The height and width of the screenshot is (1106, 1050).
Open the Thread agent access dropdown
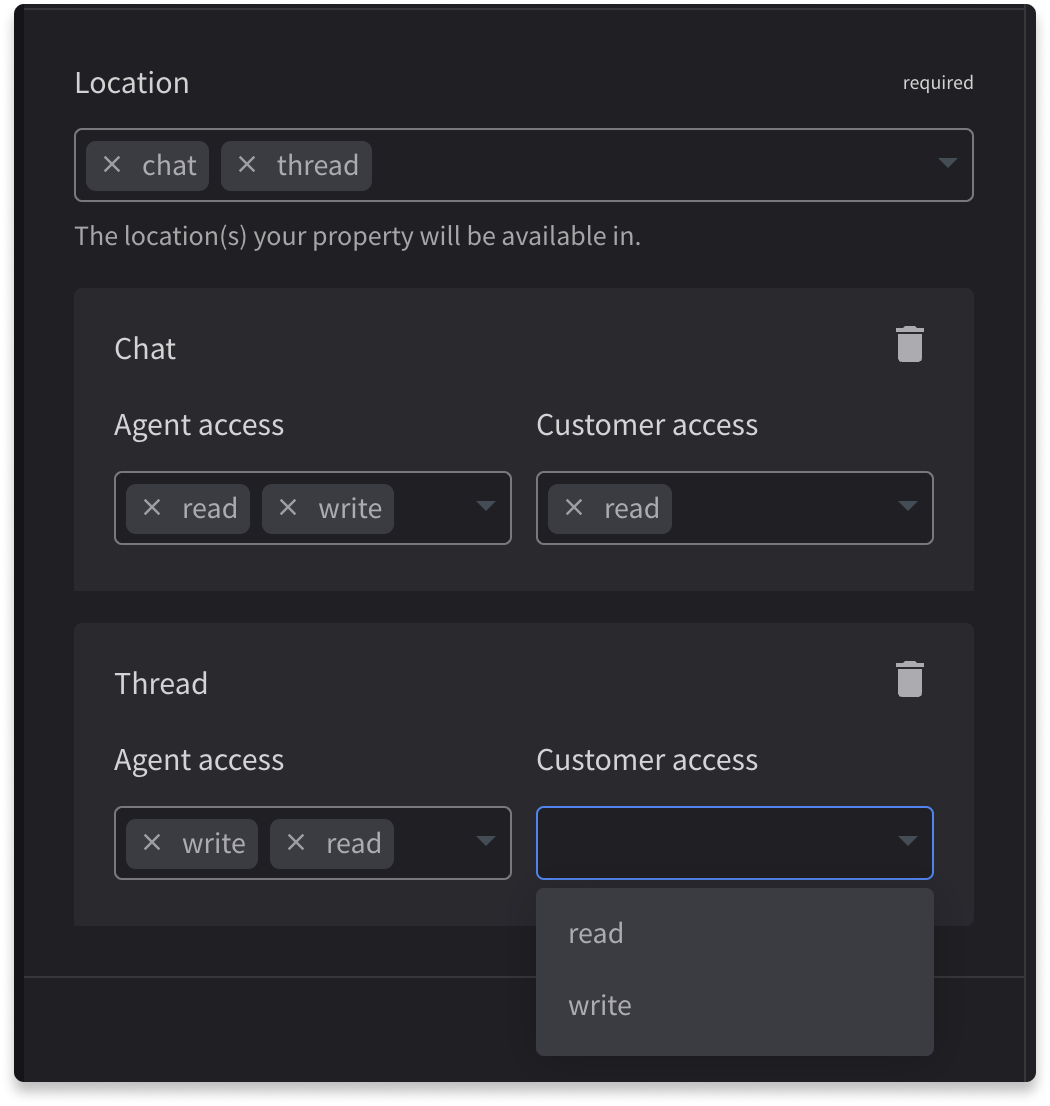pyautogui.click(x=486, y=843)
